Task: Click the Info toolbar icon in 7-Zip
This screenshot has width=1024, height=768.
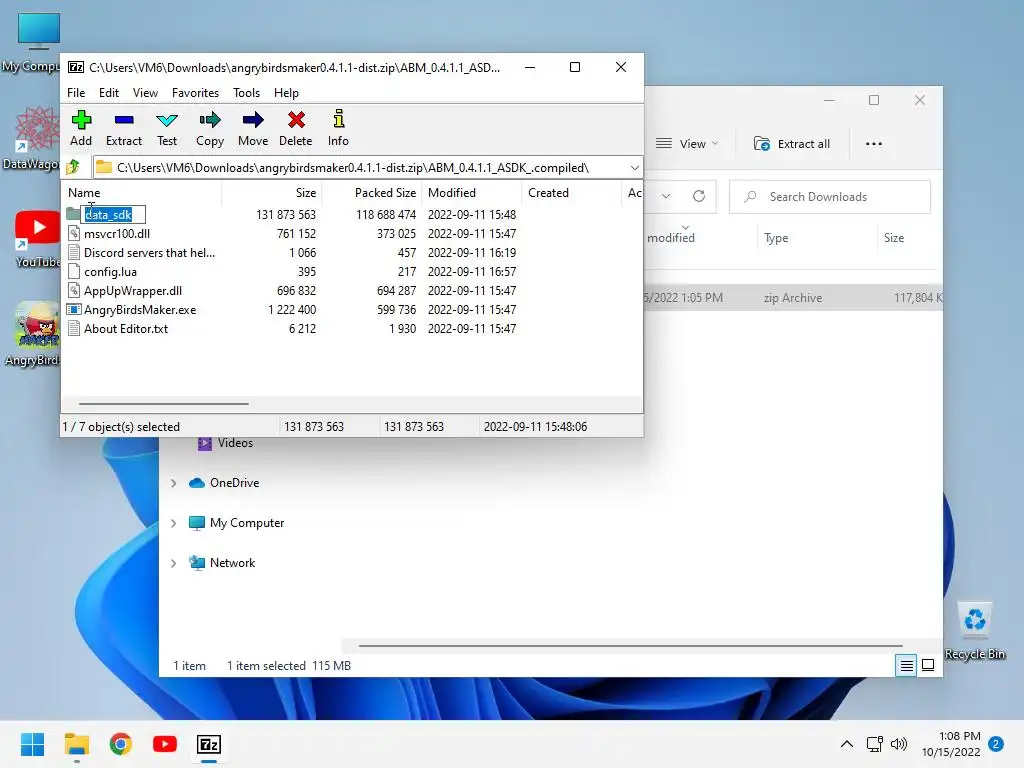Action: [338, 120]
